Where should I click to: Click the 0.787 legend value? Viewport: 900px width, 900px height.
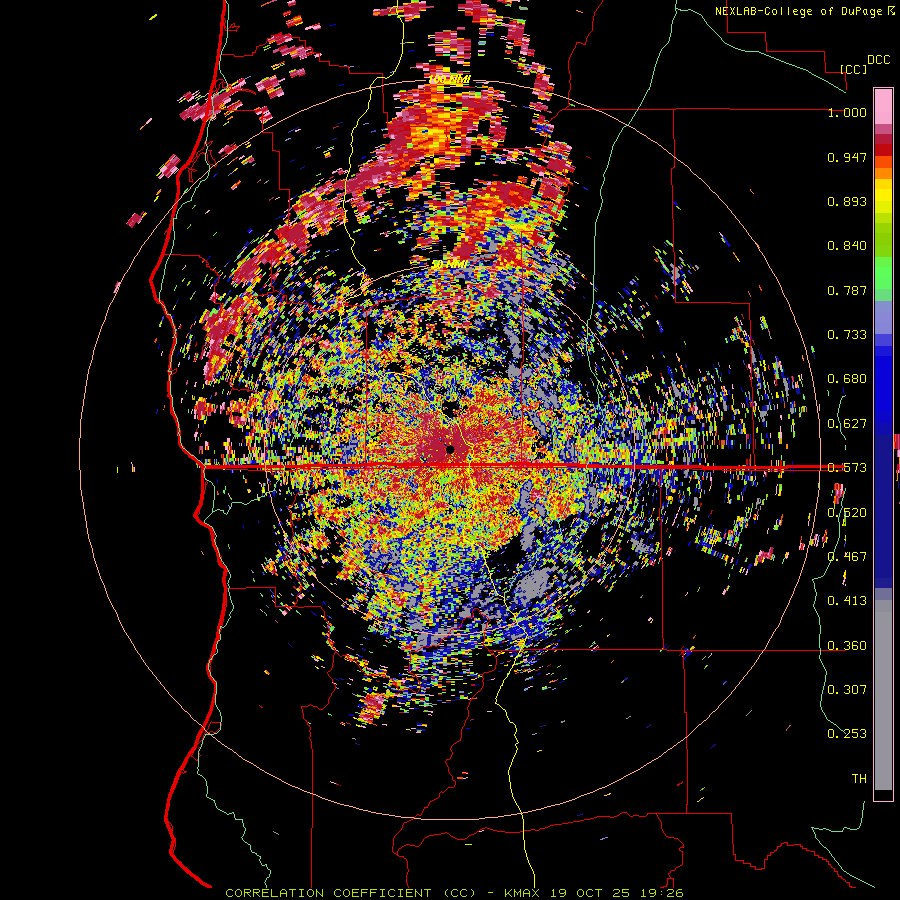pos(847,290)
